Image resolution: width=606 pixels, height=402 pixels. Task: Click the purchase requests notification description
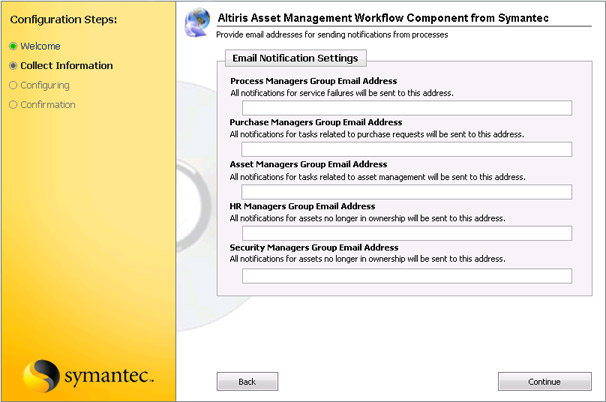(377, 135)
